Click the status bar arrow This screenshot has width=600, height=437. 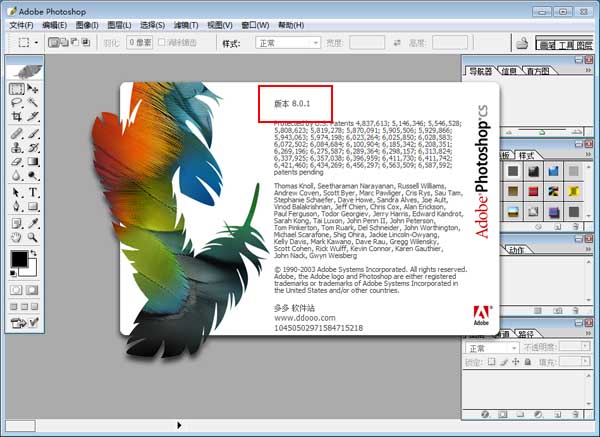179,425
